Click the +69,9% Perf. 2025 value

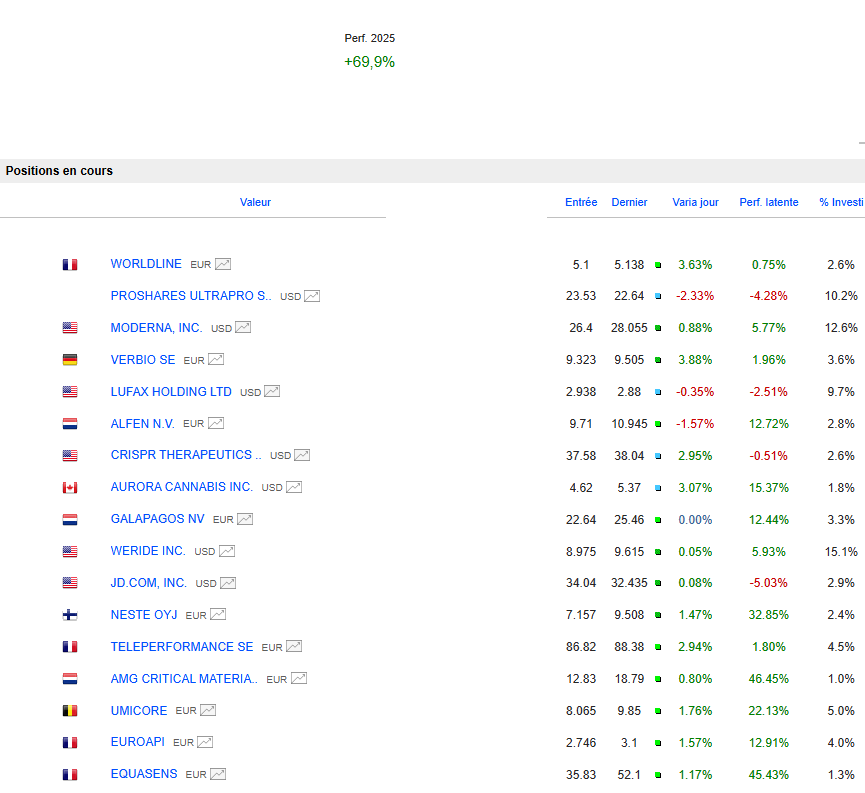pyautogui.click(x=370, y=62)
